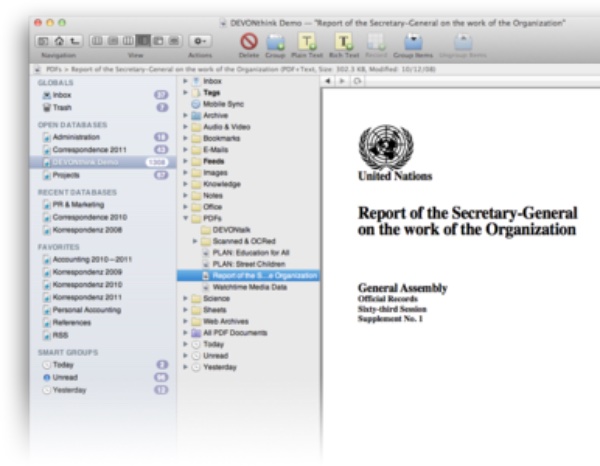Click the Rich Text toolbar icon

pyautogui.click(x=344, y=41)
